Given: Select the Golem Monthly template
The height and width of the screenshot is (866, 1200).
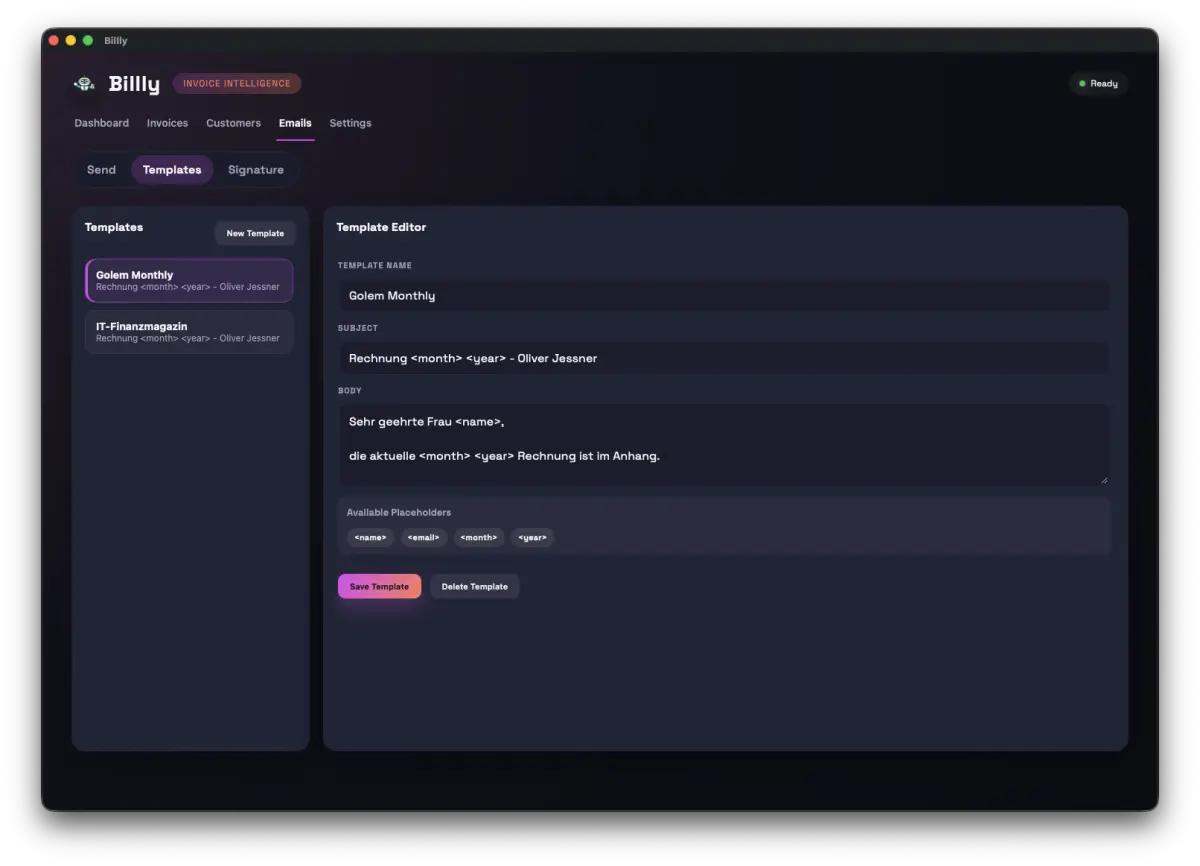Looking at the screenshot, I should tap(188, 281).
